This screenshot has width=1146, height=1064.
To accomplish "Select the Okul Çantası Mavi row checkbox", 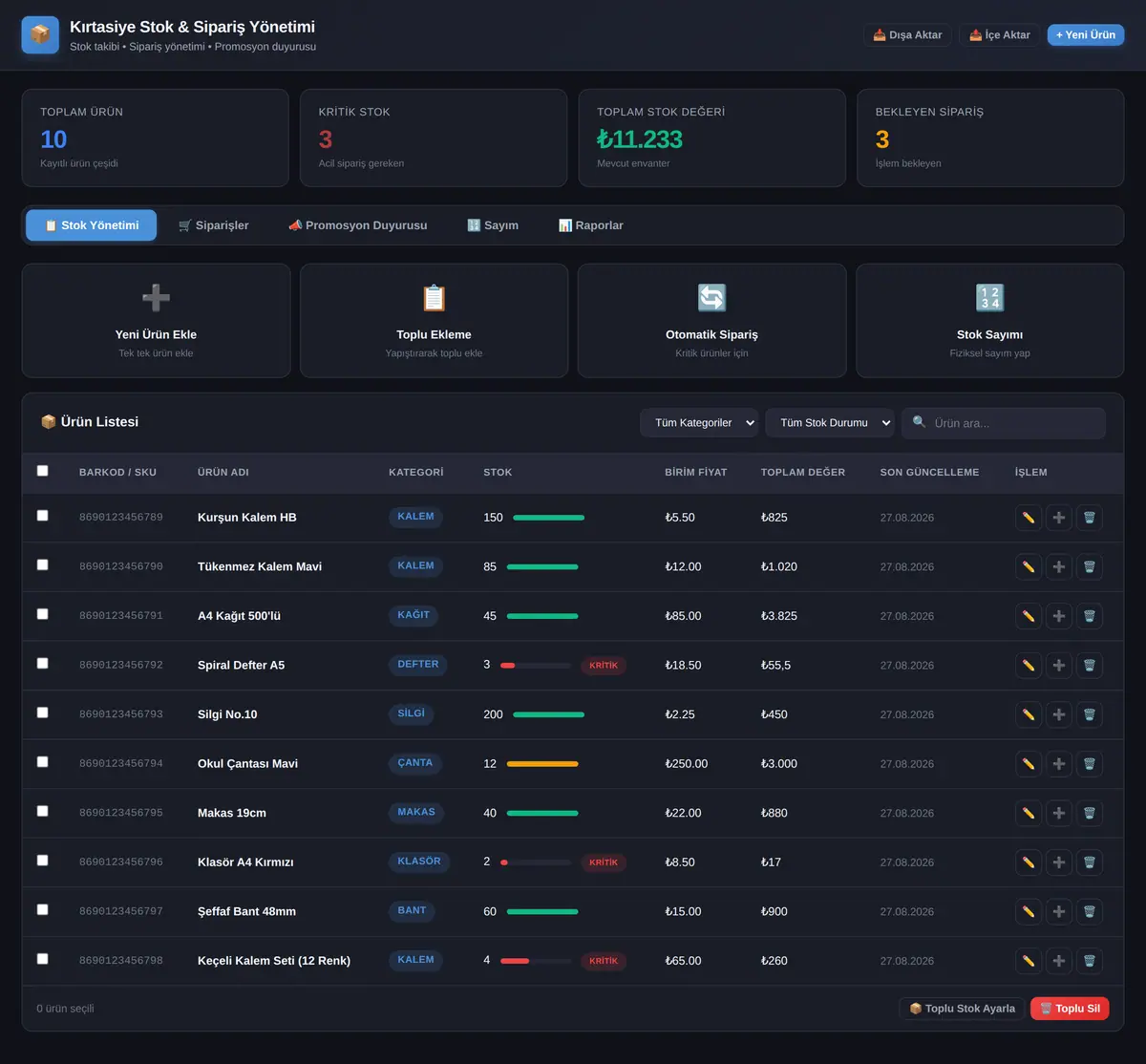I will pyautogui.click(x=42, y=762).
